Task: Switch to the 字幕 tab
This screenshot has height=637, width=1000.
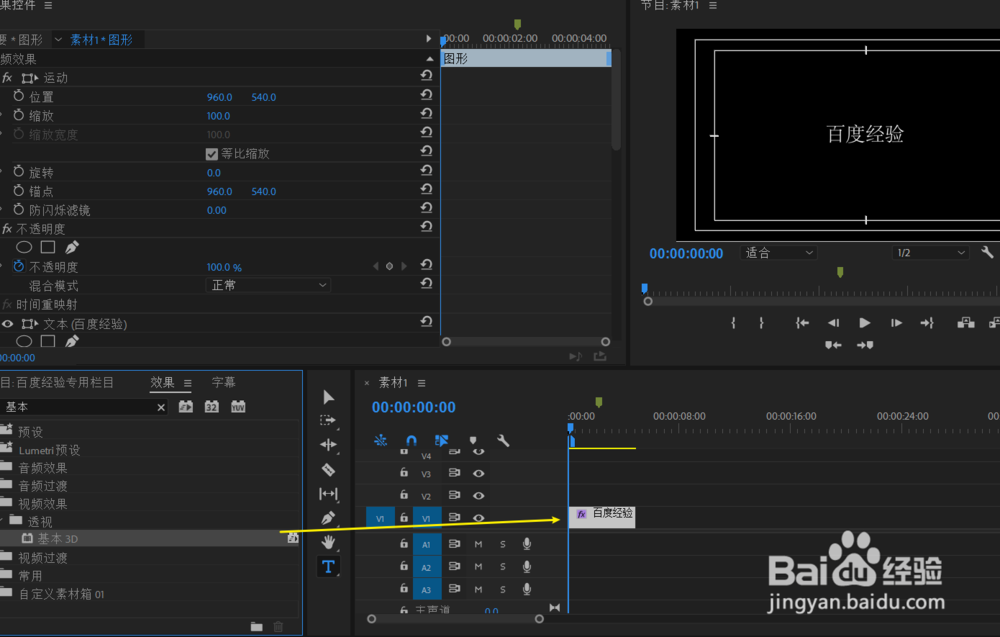Action: 223,382
